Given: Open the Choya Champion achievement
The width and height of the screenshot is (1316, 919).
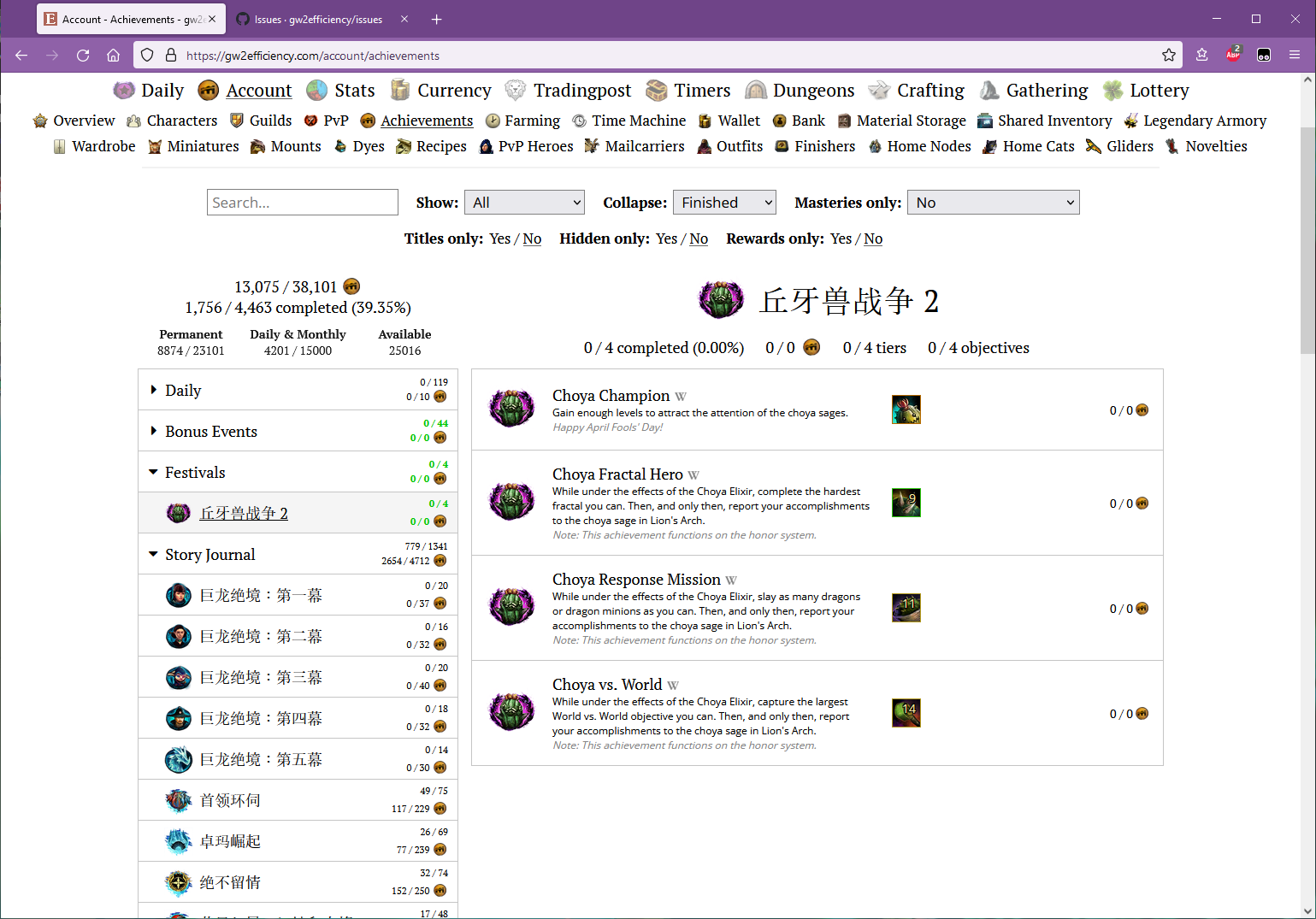Looking at the screenshot, I should pos(611,395).
